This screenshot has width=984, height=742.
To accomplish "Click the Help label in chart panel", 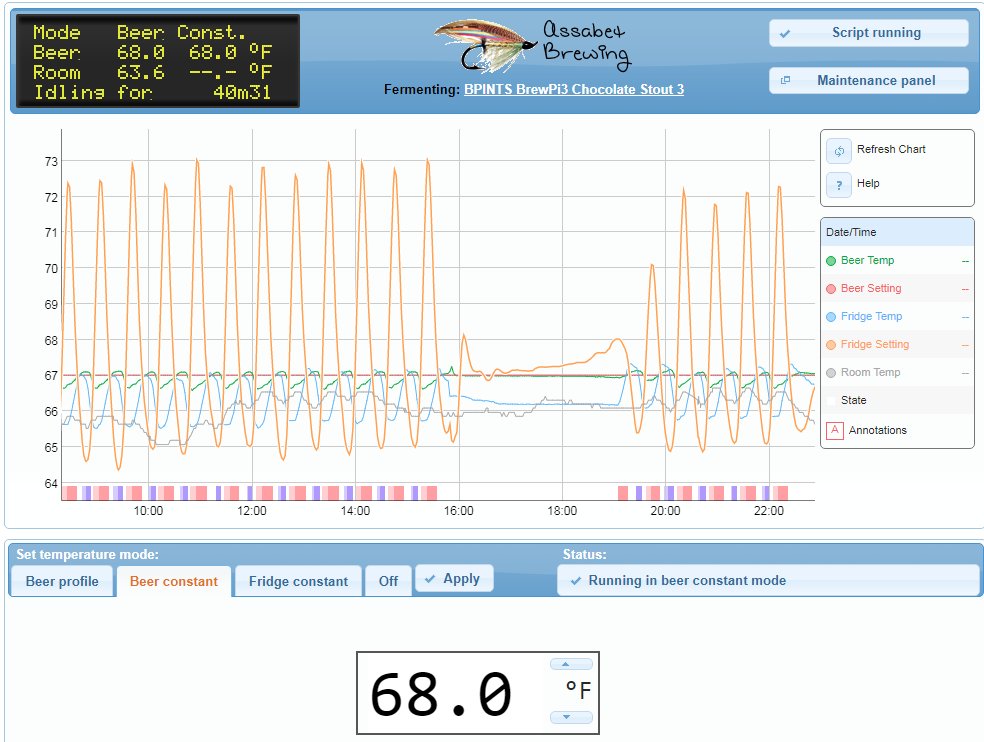I will [x=868, y=183].
